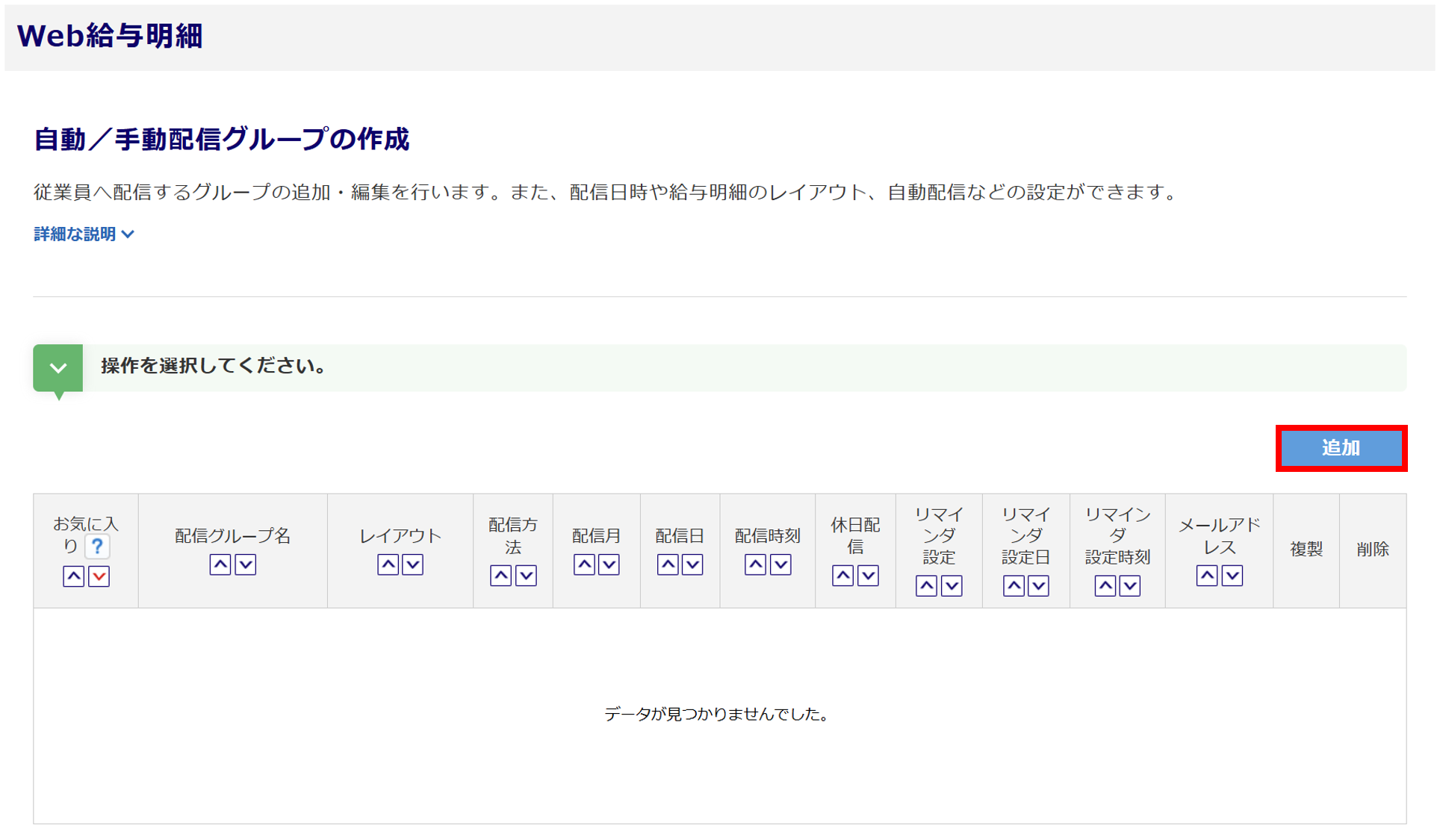Expand the 詳細な説明 link
1440x840 pixels.
84,234
